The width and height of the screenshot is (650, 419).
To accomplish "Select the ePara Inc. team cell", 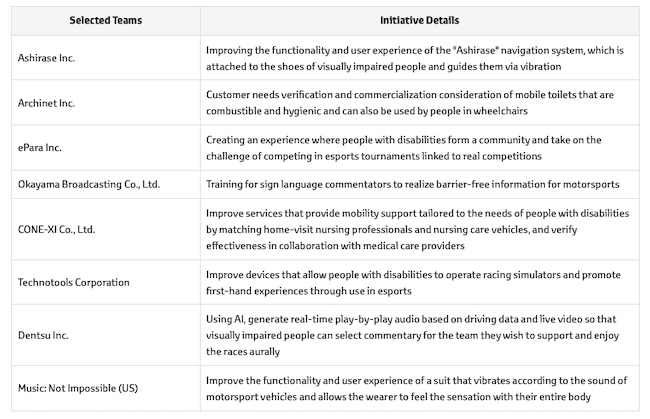I will 41,147.
